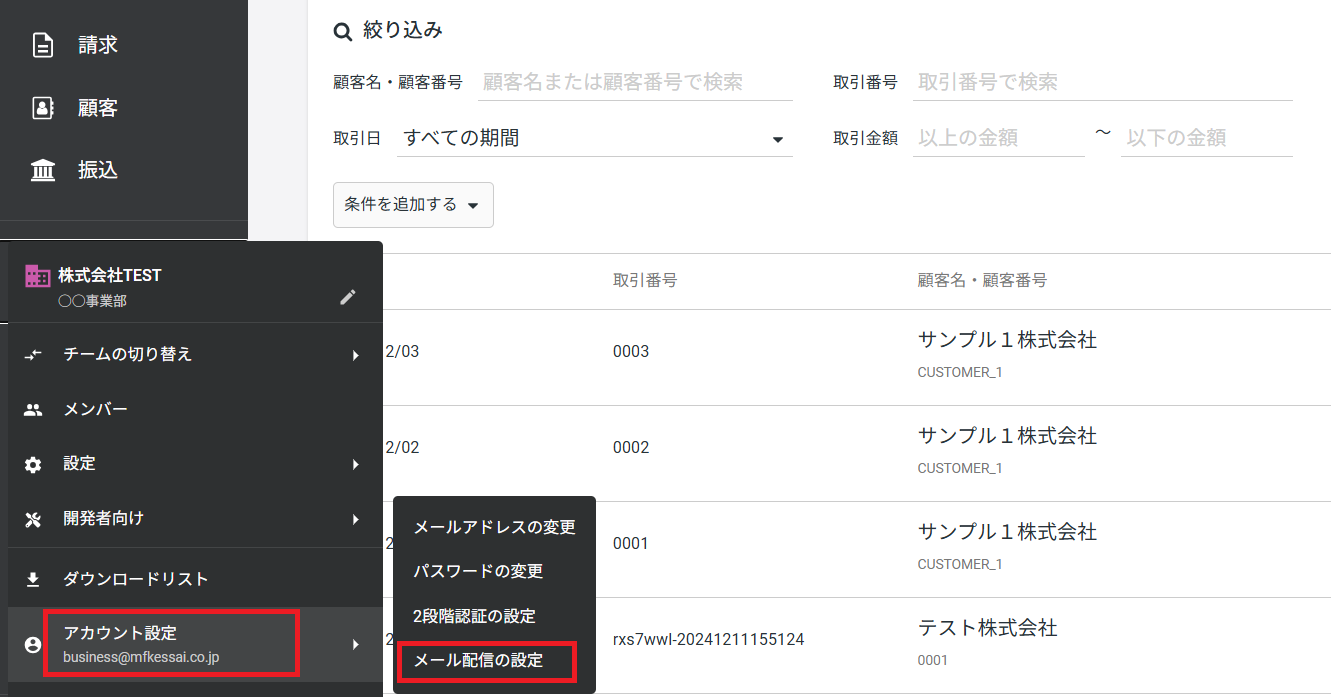Viewport: 1331px width, 697px height.
Task: Select アカウント設定 menu entry
Action: coord(195,645)
